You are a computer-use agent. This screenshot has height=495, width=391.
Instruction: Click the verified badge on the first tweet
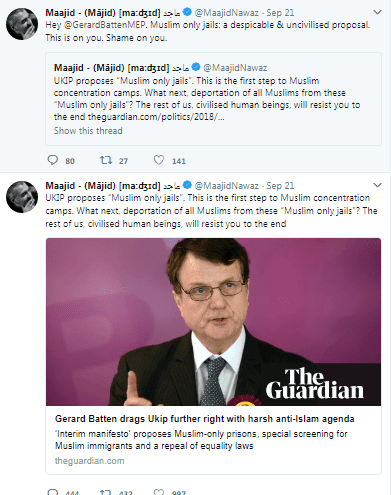pos(187,12)
